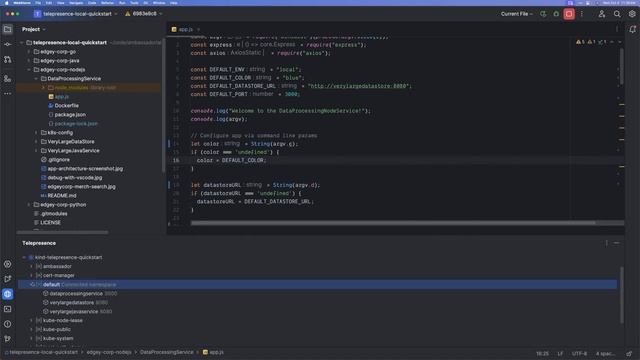Click the project tree horizontal scrollbar
Screen dimensions: 640x360
[x=62, y=232]
